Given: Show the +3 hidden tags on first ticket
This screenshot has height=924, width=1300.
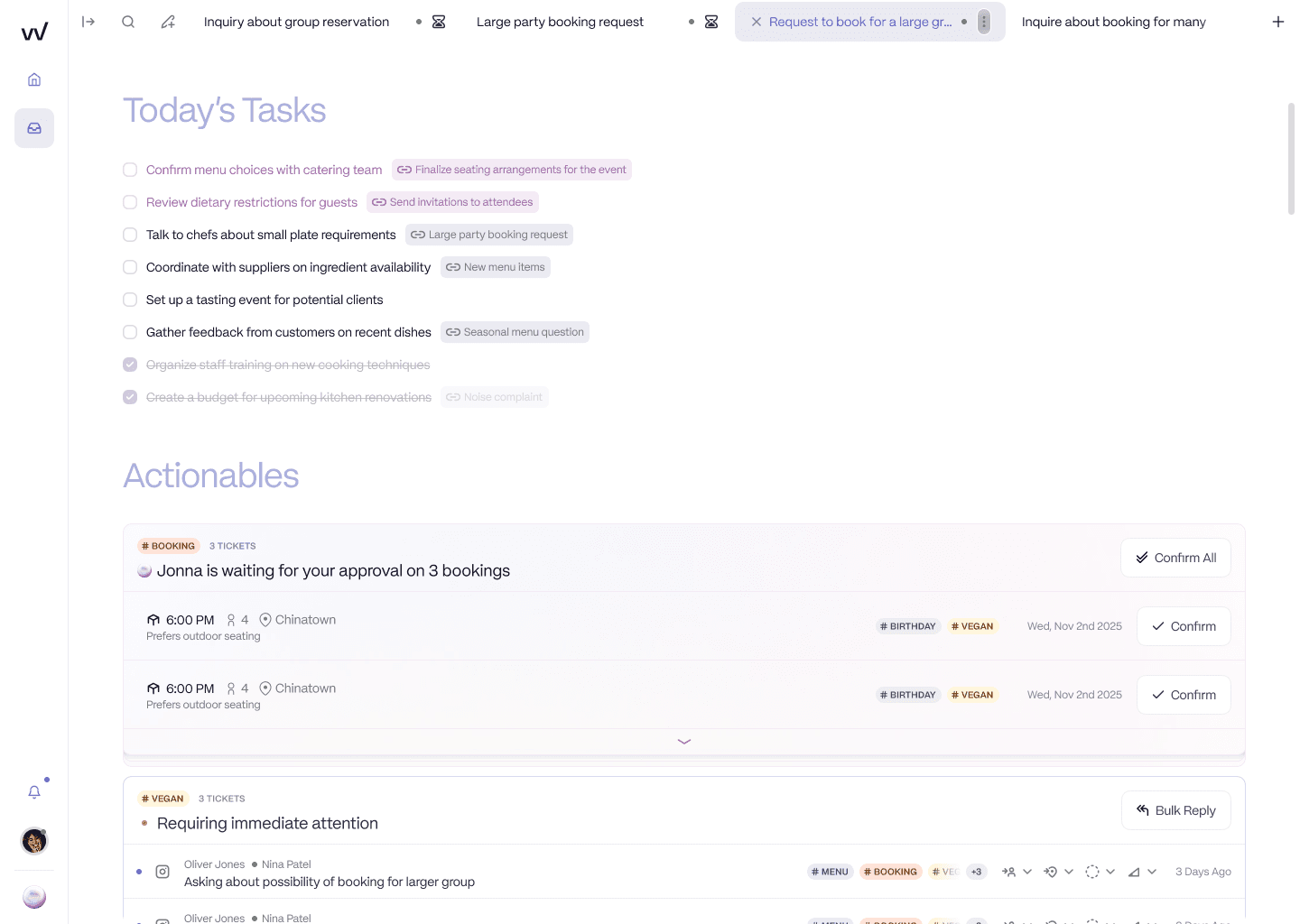Looking at the screenshot, I should [976, 872].
